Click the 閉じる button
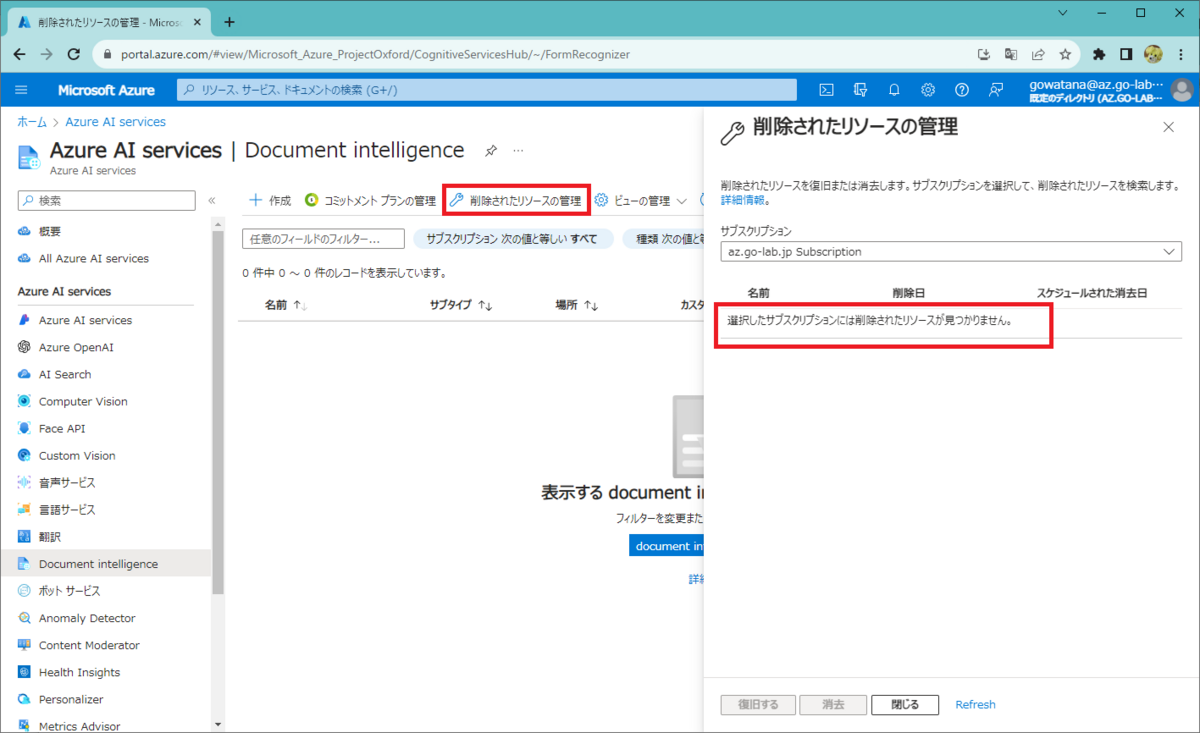This screenshot has width=1200, height=733. click(x=905, y=704)
